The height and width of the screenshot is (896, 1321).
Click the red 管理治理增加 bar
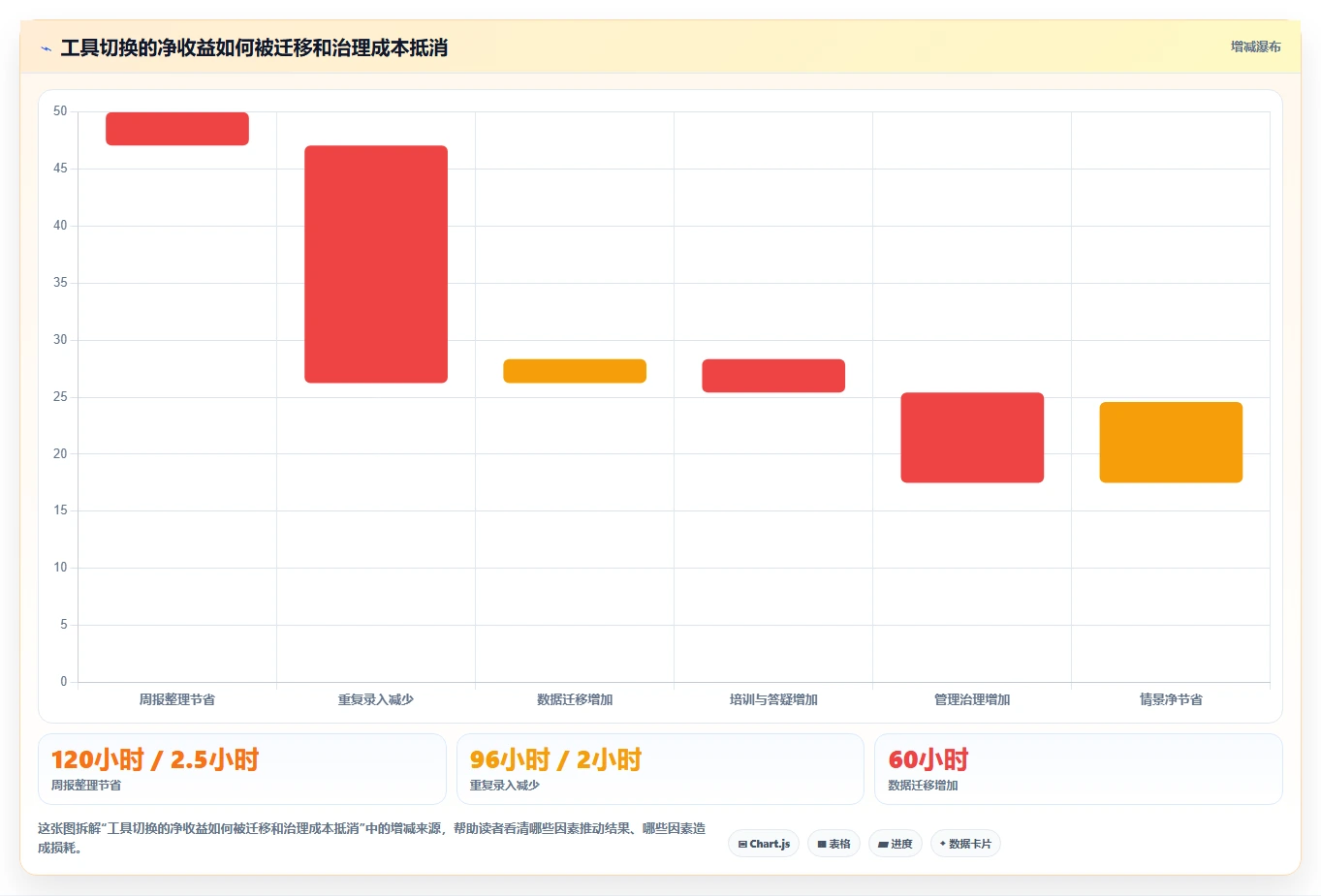(x=972, y=438)
